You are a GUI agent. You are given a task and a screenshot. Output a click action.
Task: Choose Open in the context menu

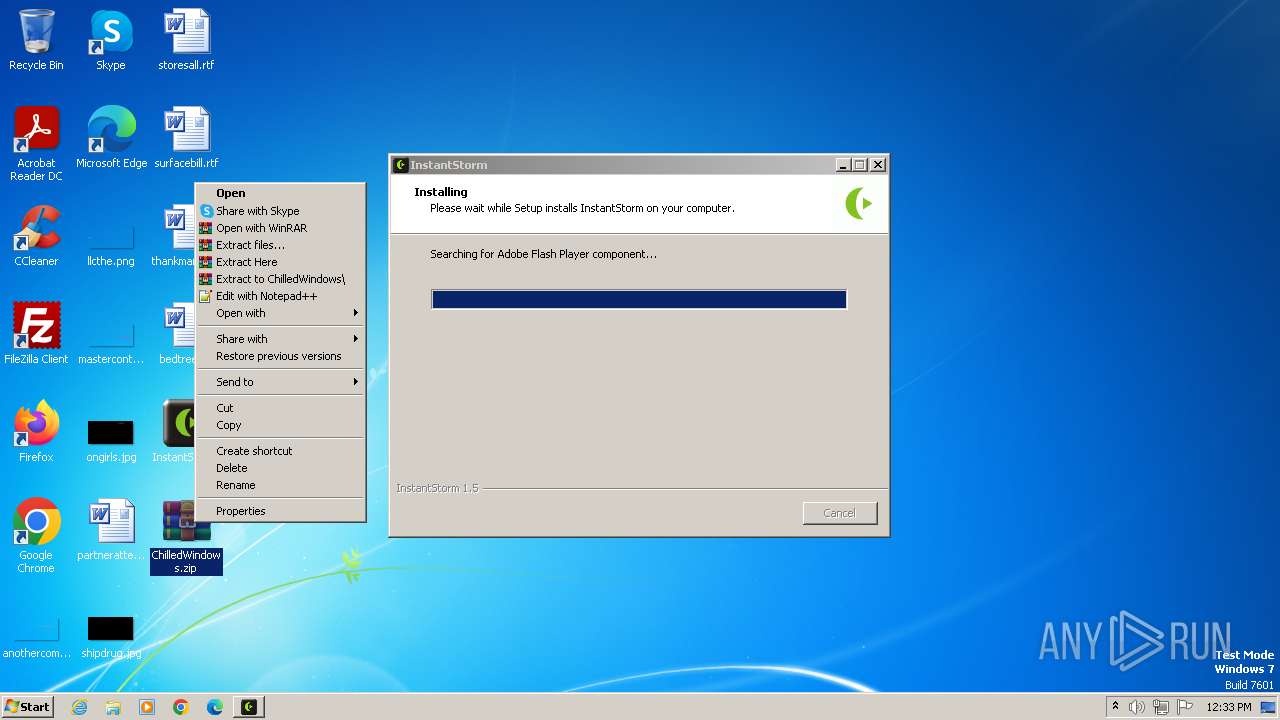pos(280,193)
